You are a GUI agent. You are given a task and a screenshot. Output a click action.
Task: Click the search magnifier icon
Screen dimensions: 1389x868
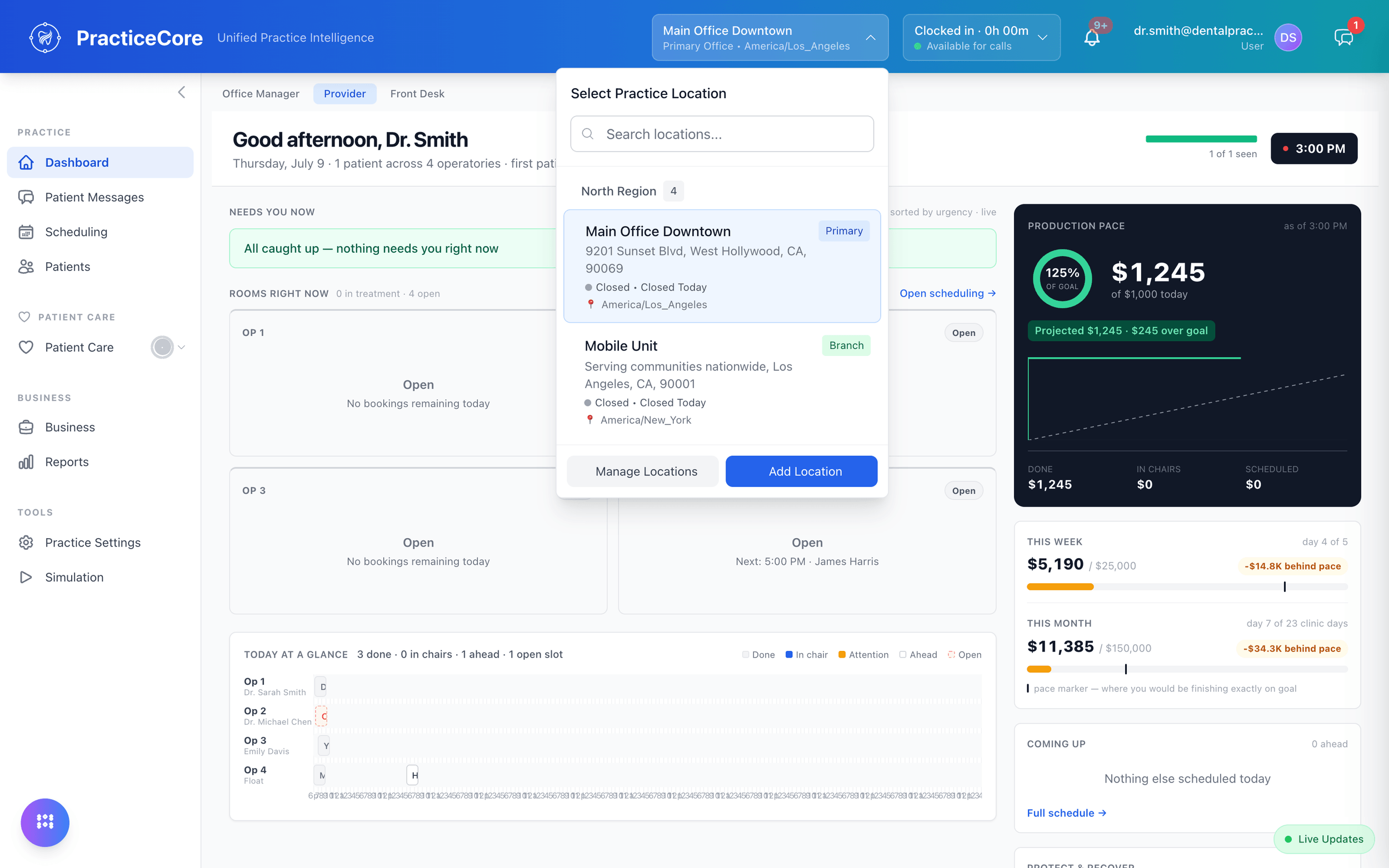pos(587,134)
